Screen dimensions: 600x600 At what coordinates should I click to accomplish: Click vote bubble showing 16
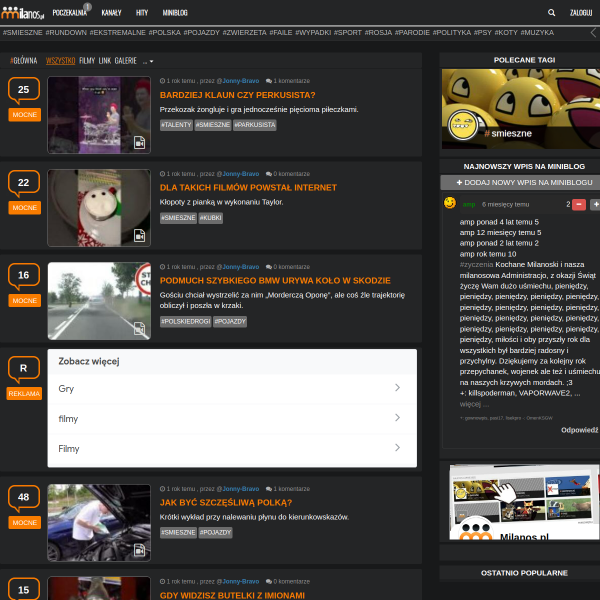pyautogui.click(x=24, y=276)
